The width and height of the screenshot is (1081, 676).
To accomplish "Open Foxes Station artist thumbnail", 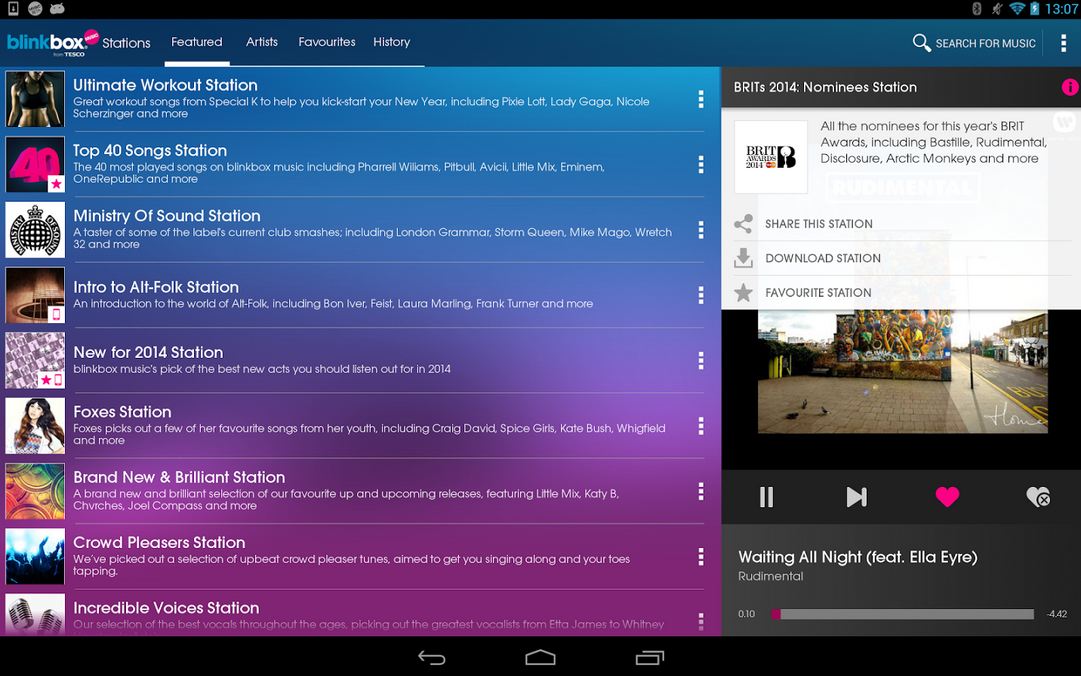I will click(x=35, y=426).
